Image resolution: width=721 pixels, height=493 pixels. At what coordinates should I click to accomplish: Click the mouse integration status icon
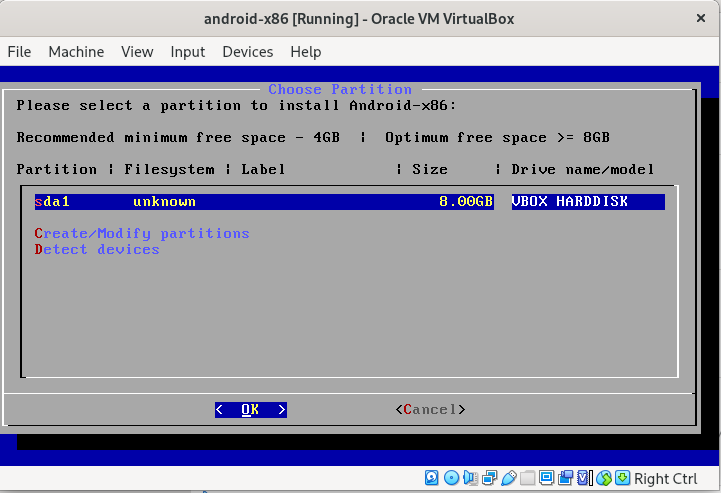click(x=605, y=478)
